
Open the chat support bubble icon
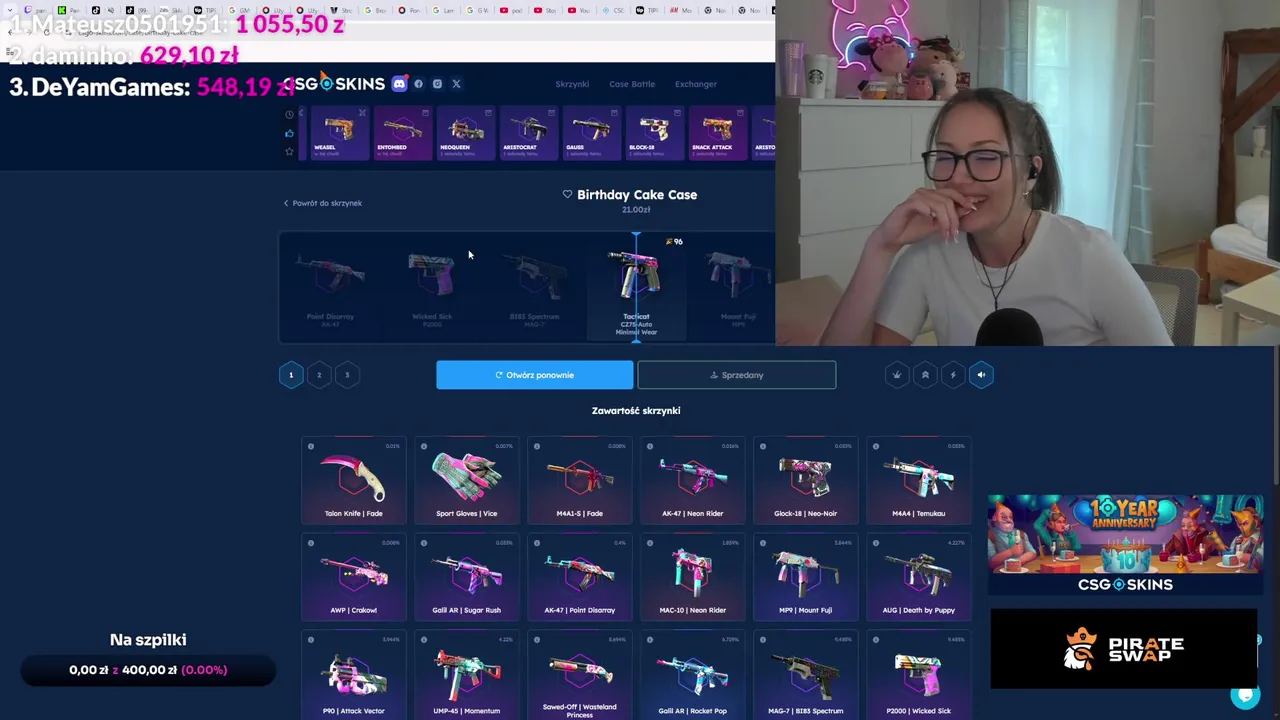click(1245, 695)
